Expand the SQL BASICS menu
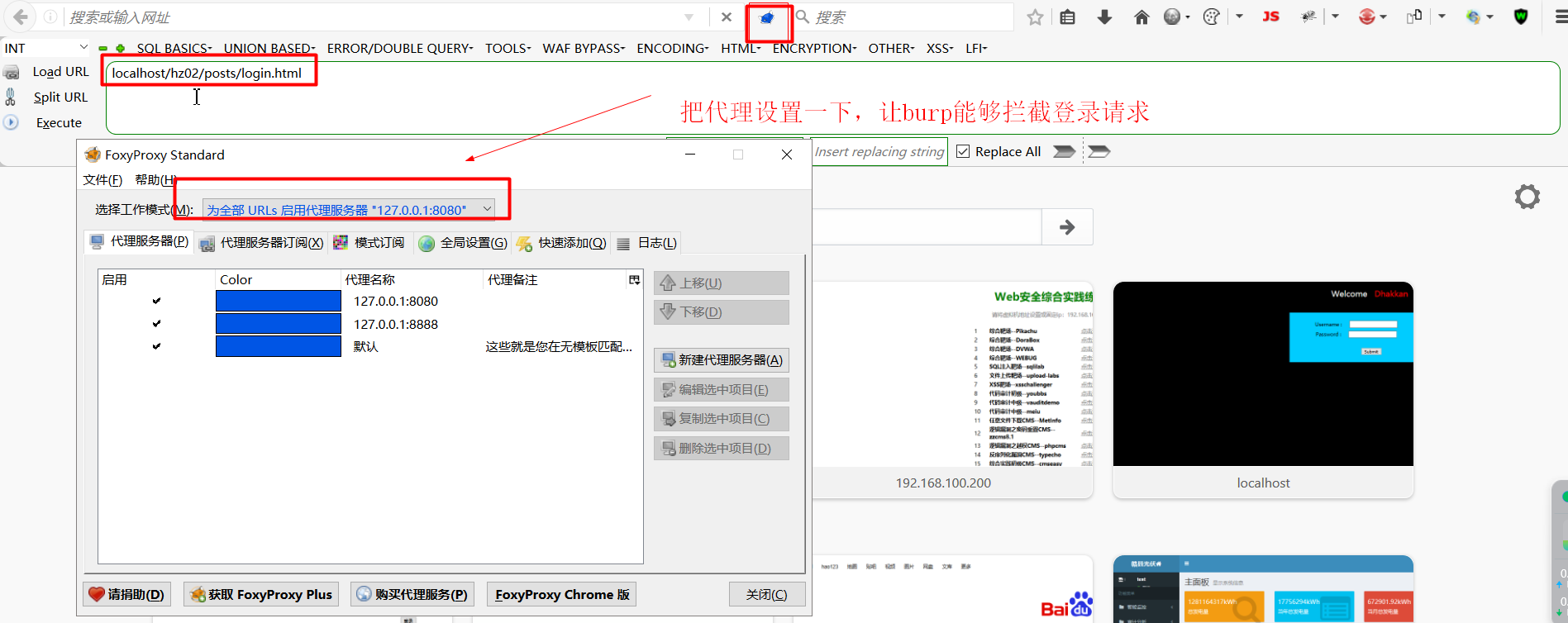Image resolution: width=1568 pixels, height=623 pixels. pos(174,48)
